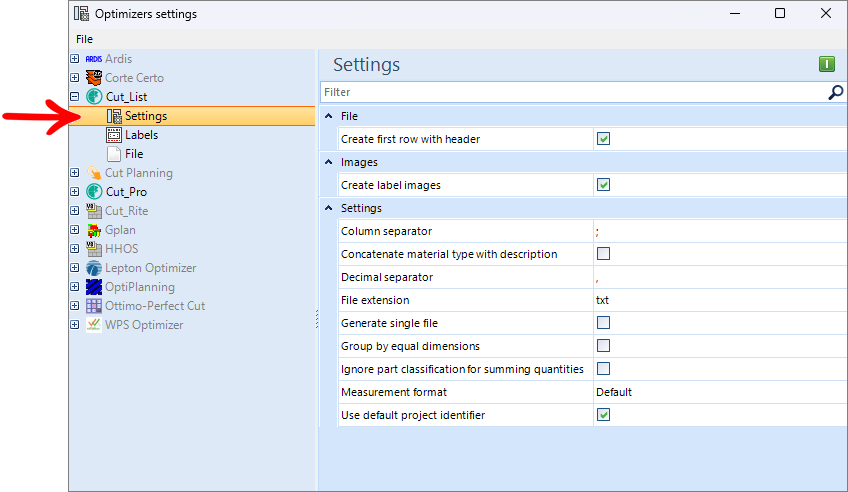This screenshot has height=492, width=848.
Task: Maximize the Optimizers settings window
Action: [x=780, y=13]
